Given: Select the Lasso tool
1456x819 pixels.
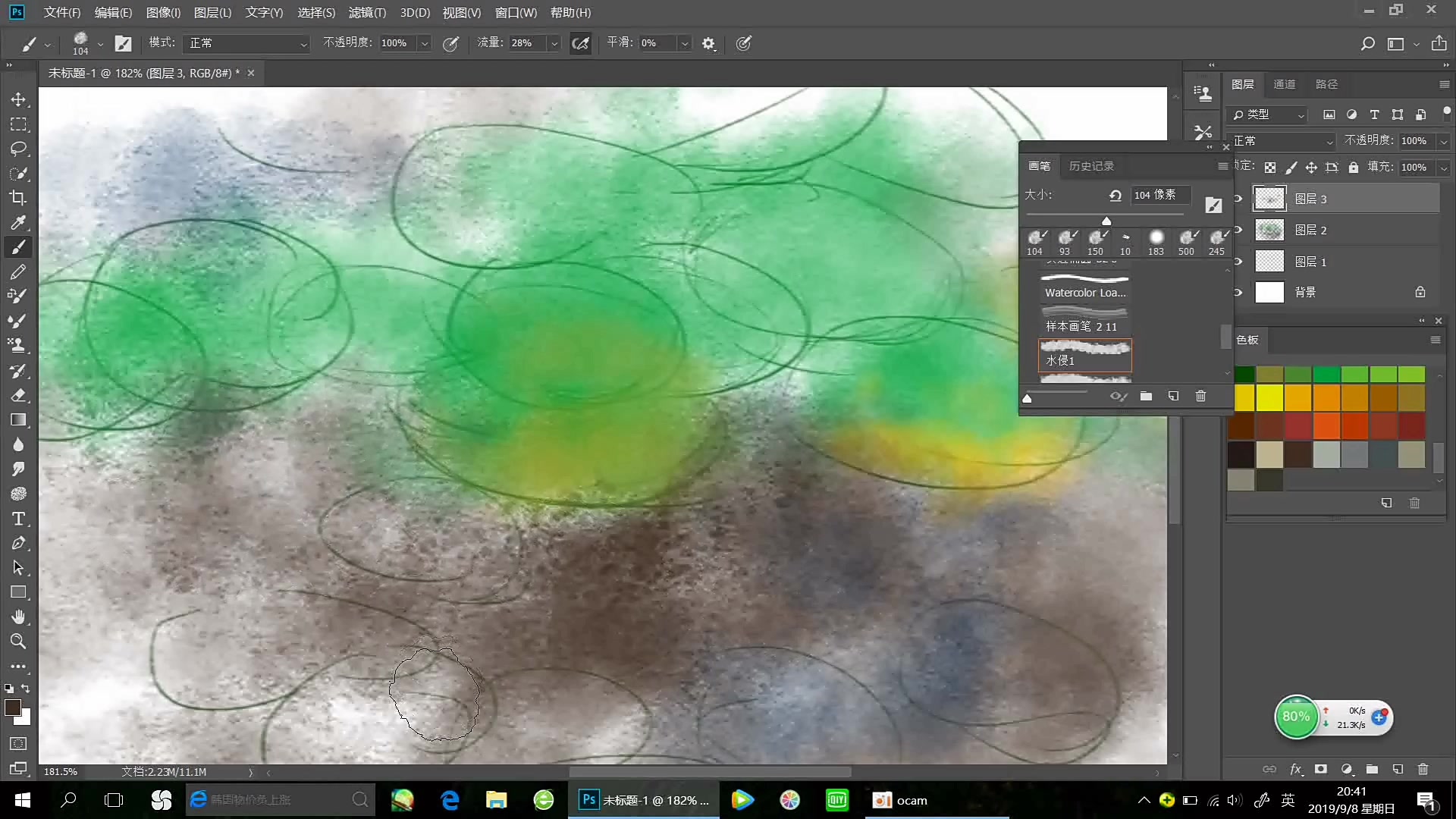Looking at the screenshot, I should coord(18,149).
